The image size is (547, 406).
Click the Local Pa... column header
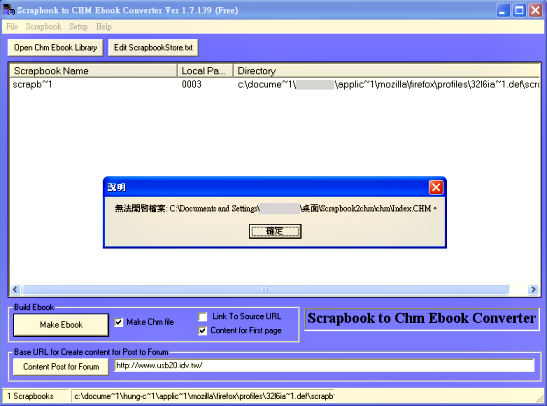pos(205,71)
